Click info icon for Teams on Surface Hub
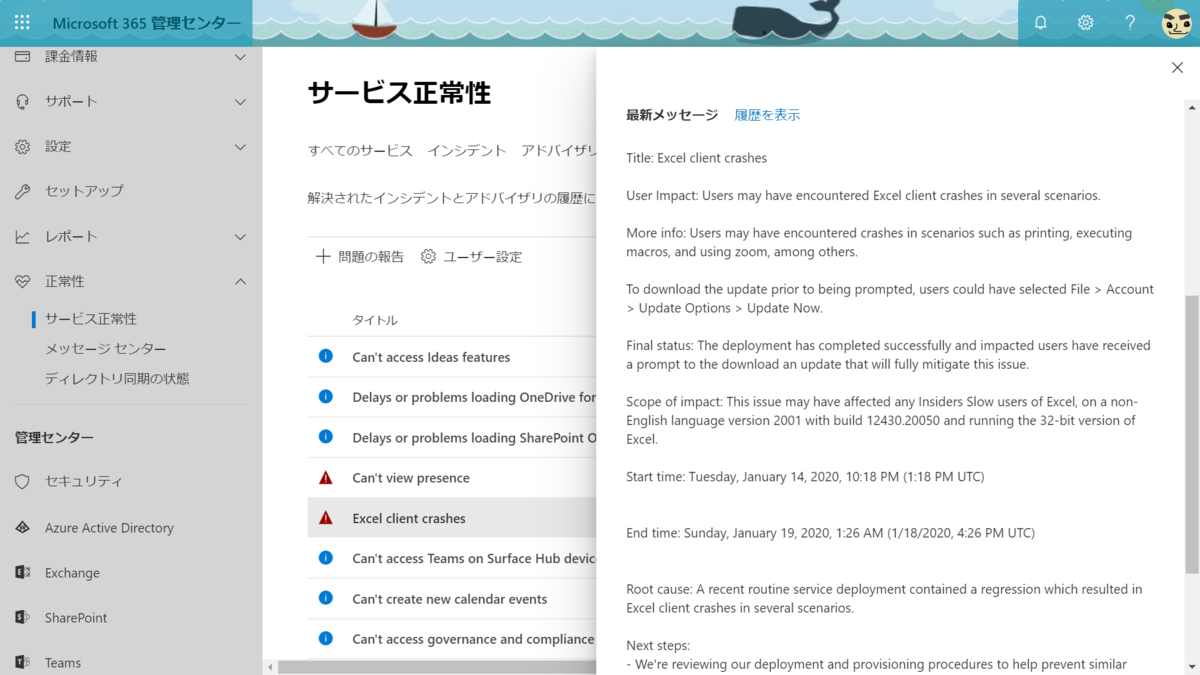1200x675 pixels. point(325,558)
